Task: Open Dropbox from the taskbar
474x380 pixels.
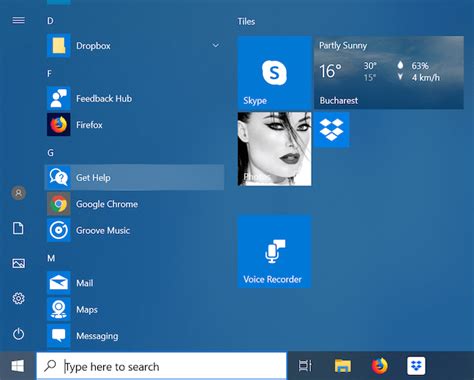Action: coord(416,366)
